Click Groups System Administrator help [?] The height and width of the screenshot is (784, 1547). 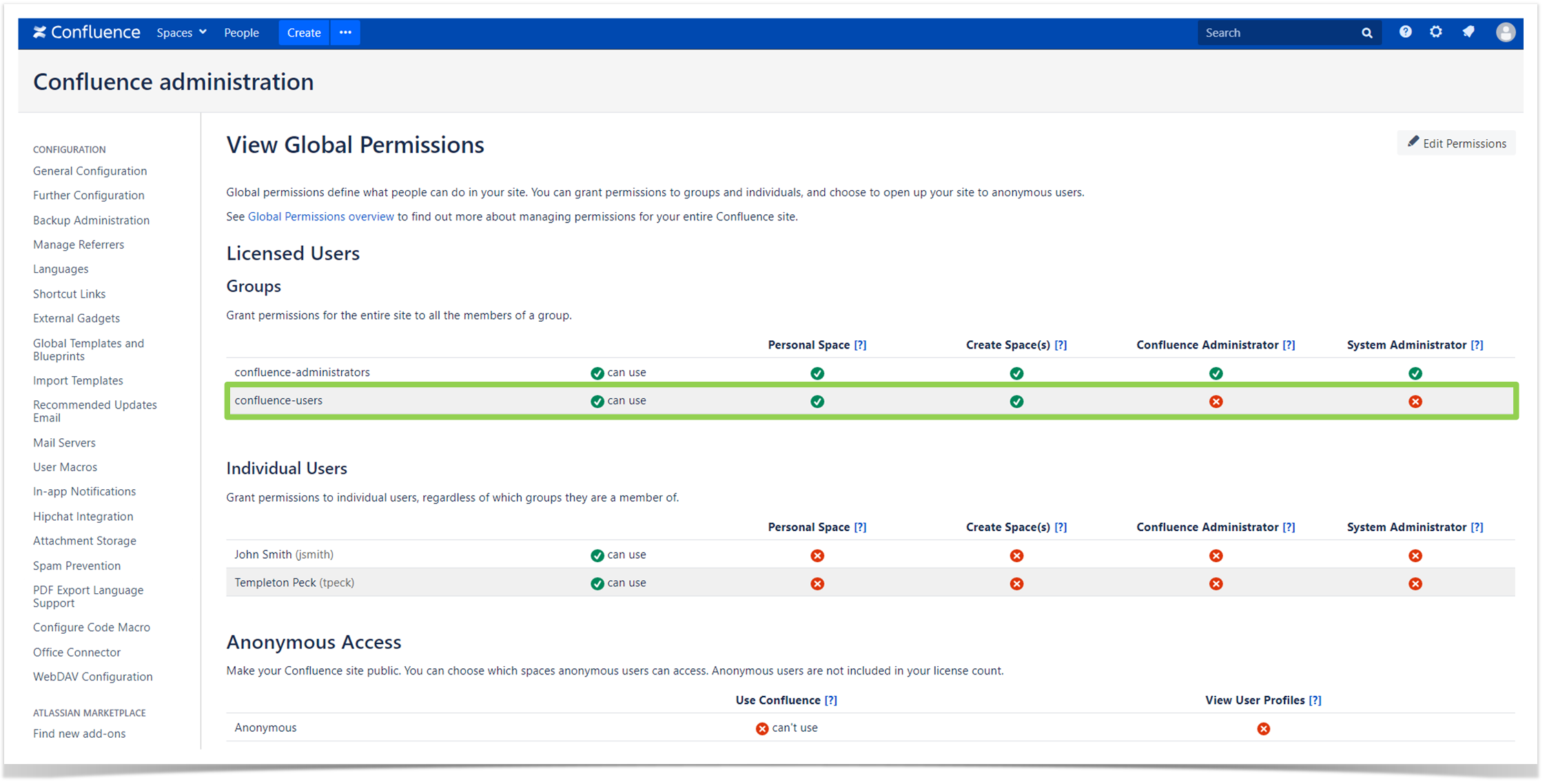(x=1477, y=345)
